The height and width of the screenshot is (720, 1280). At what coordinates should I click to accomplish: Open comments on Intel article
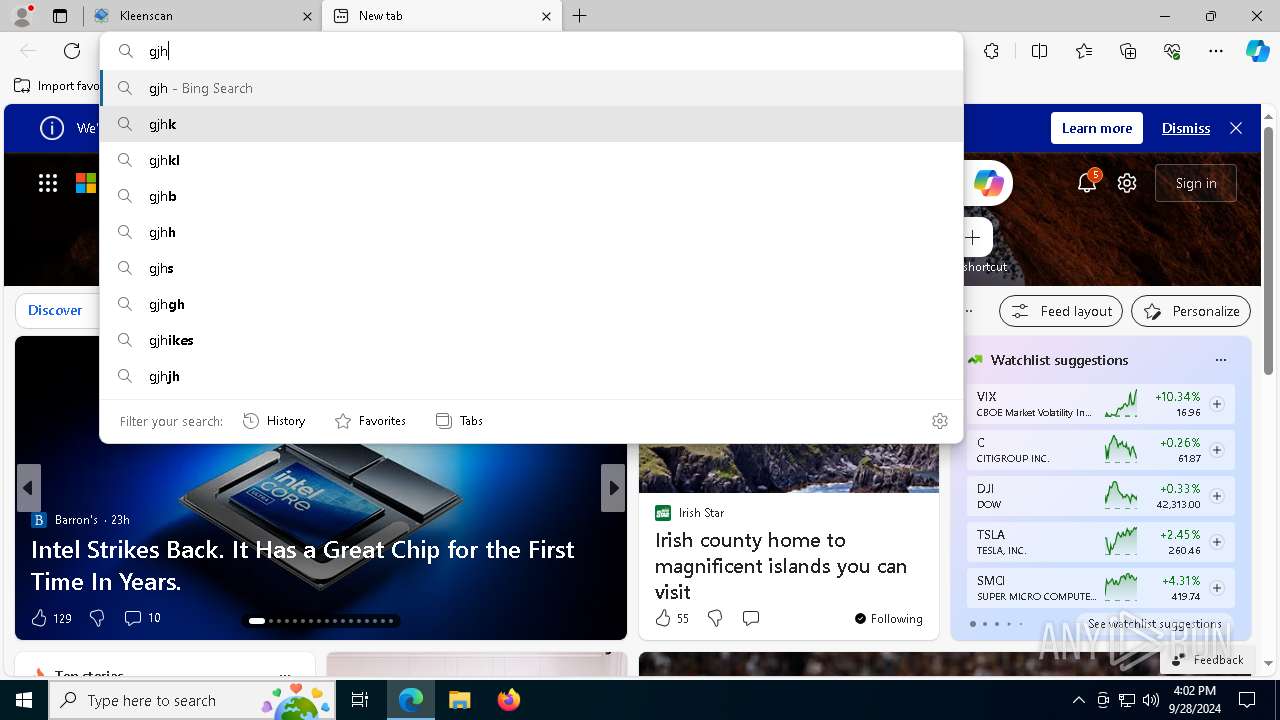click(142, 618)
